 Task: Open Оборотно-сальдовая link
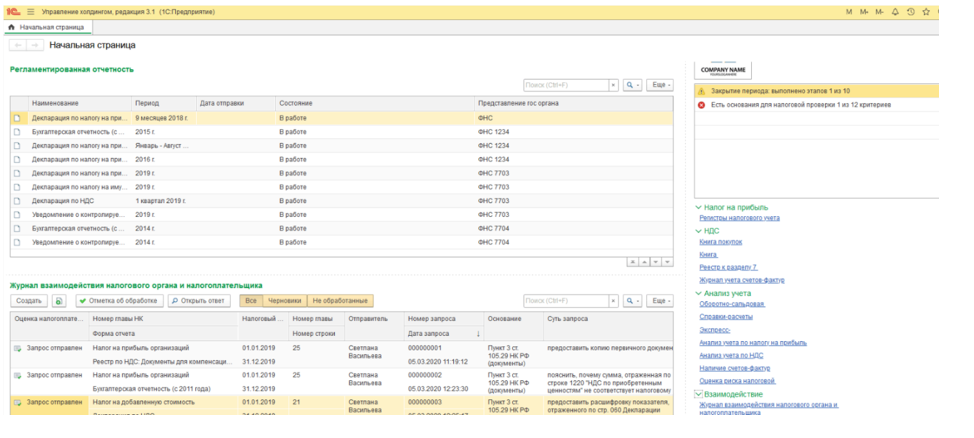732,304
